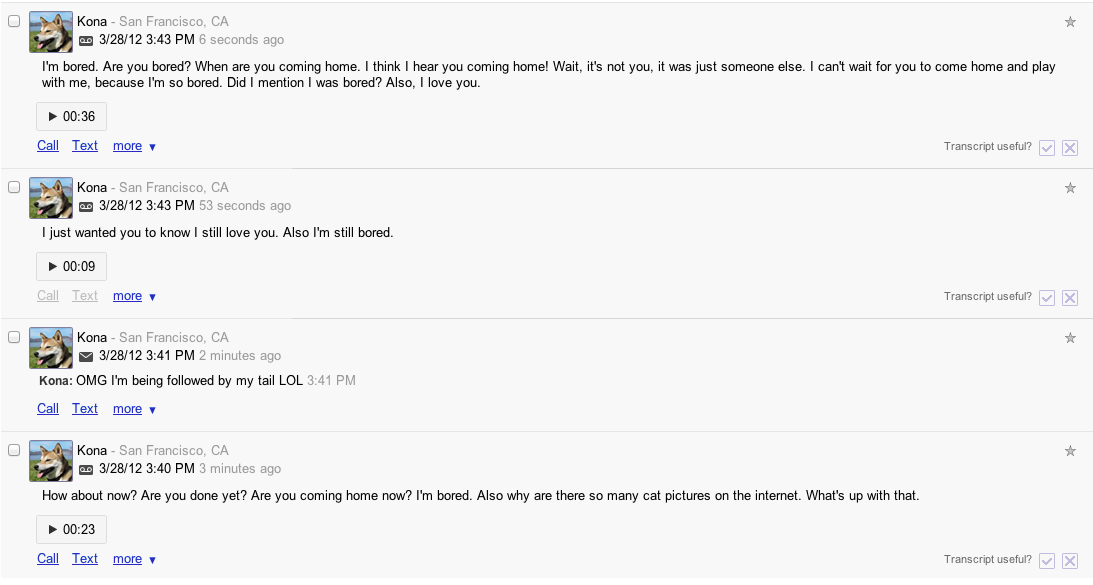Tick the checkbox for the text message
Screen dimensions: 1093x585
pos(15,337)
